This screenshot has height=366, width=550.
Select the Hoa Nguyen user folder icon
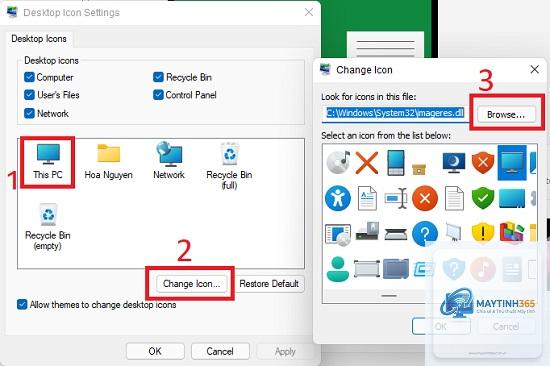coord(108,162)
